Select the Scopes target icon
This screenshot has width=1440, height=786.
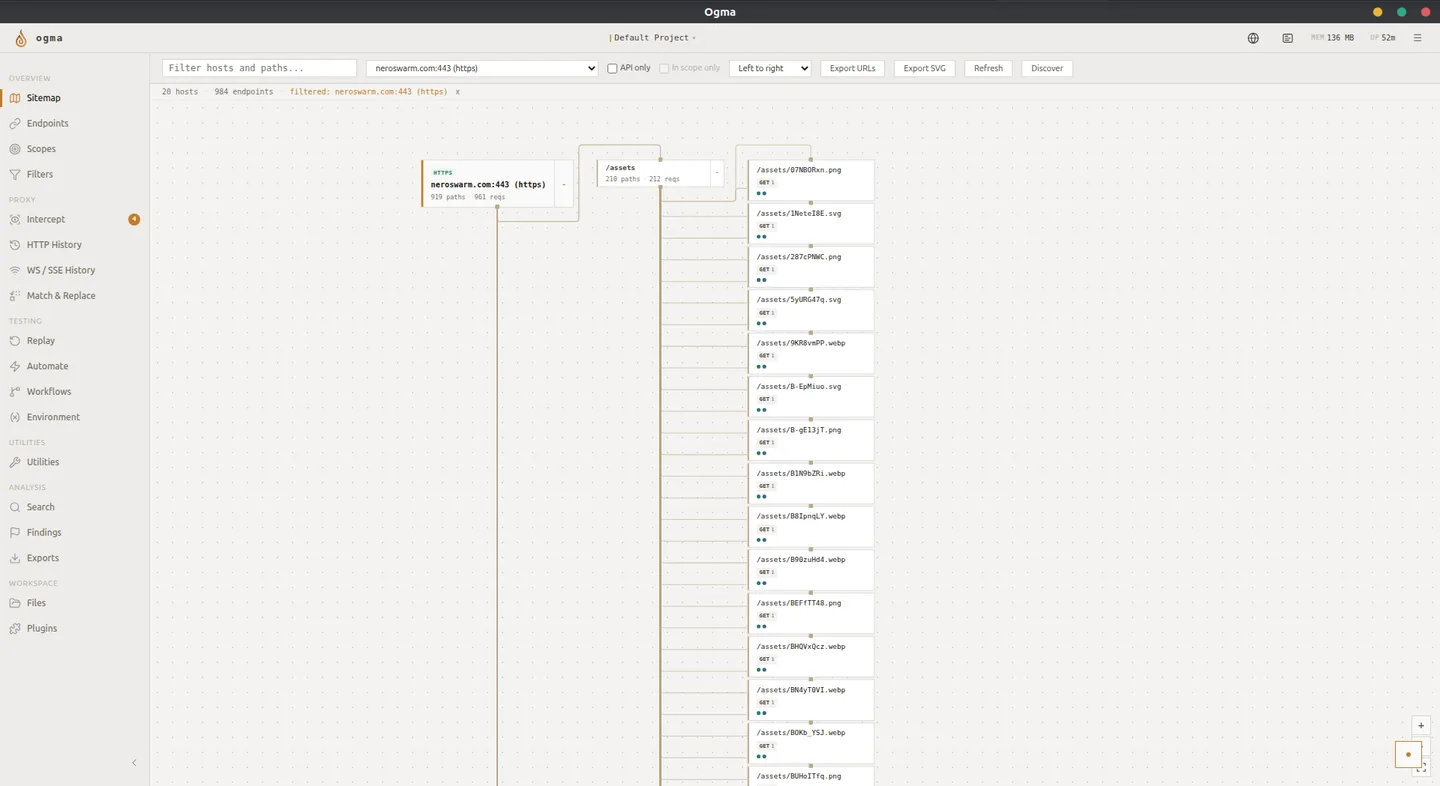click(15, 149)
